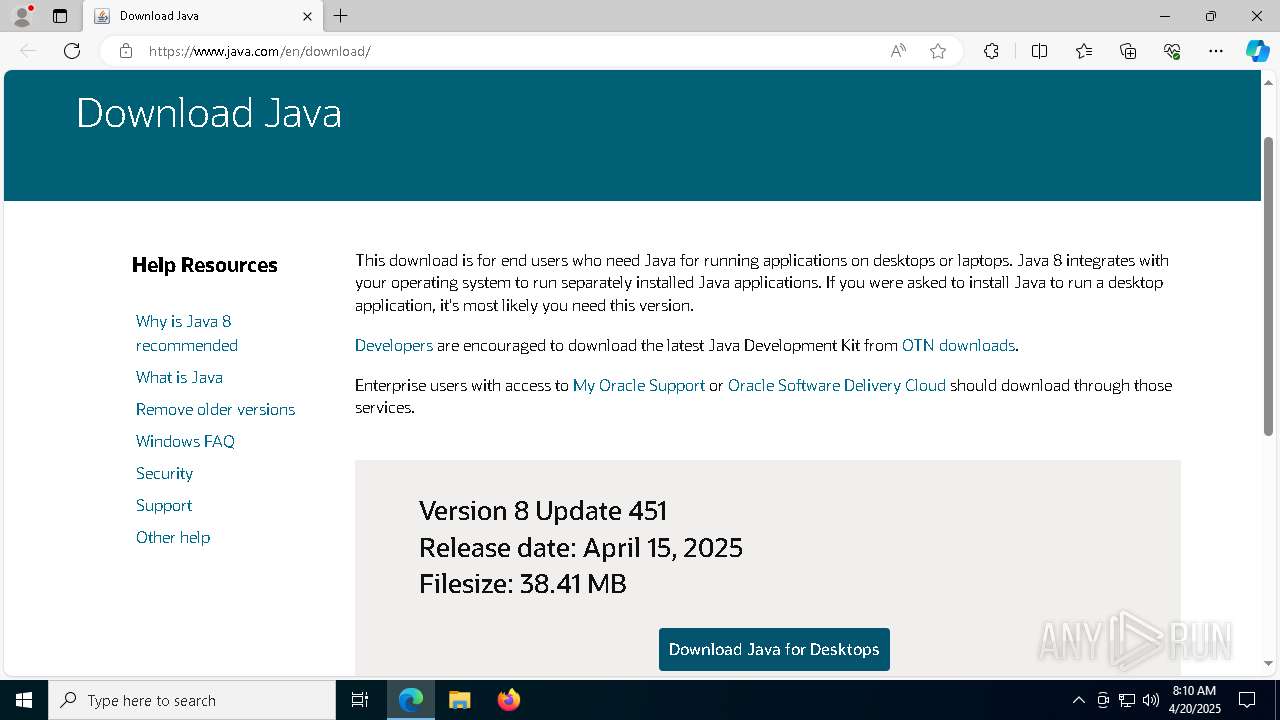Viewport: 1280px width, 720px height.
Task: Open the 'Other help' link
Action: pos(173,537)
